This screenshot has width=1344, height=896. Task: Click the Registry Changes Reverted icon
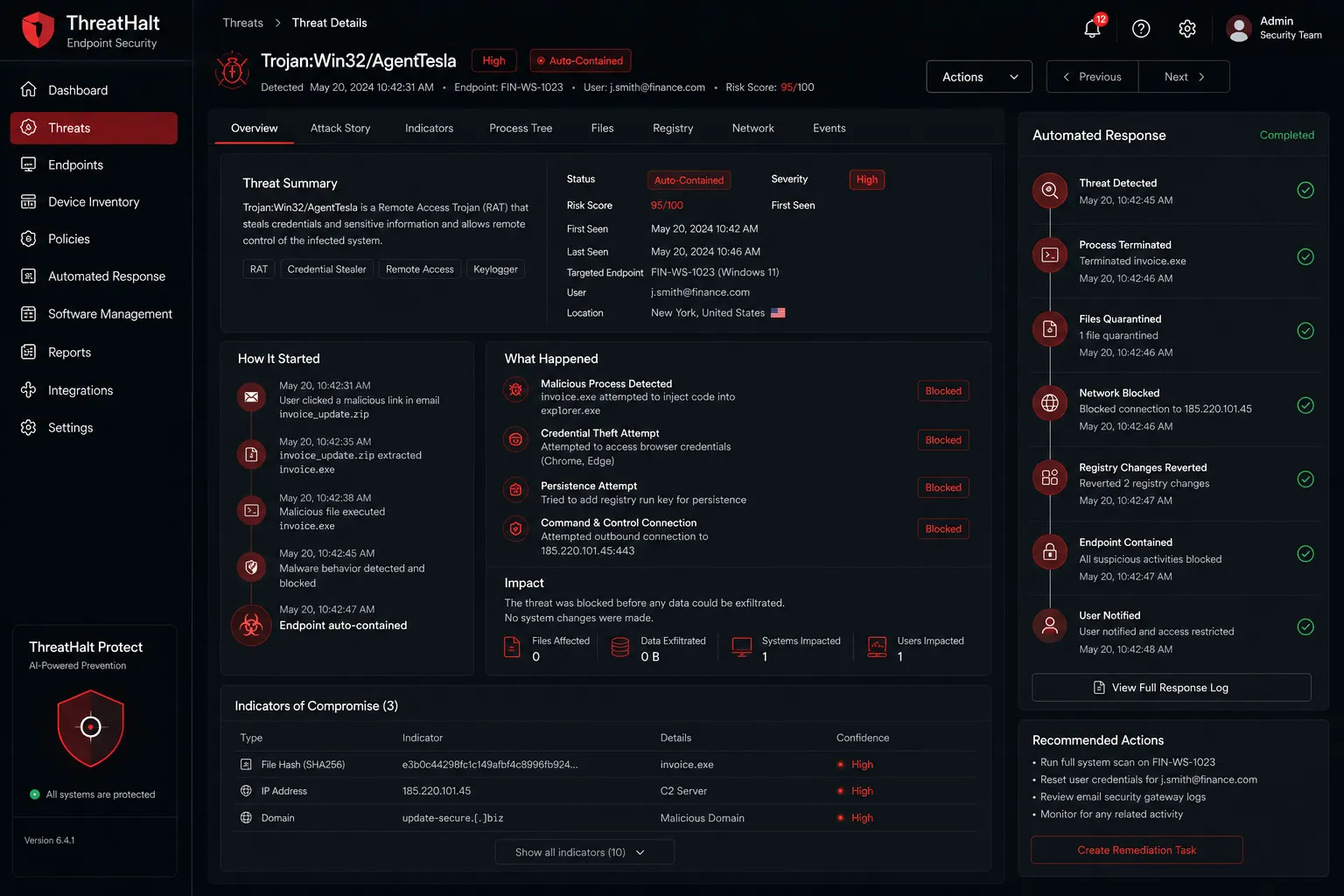click(x=1050, y=477)
